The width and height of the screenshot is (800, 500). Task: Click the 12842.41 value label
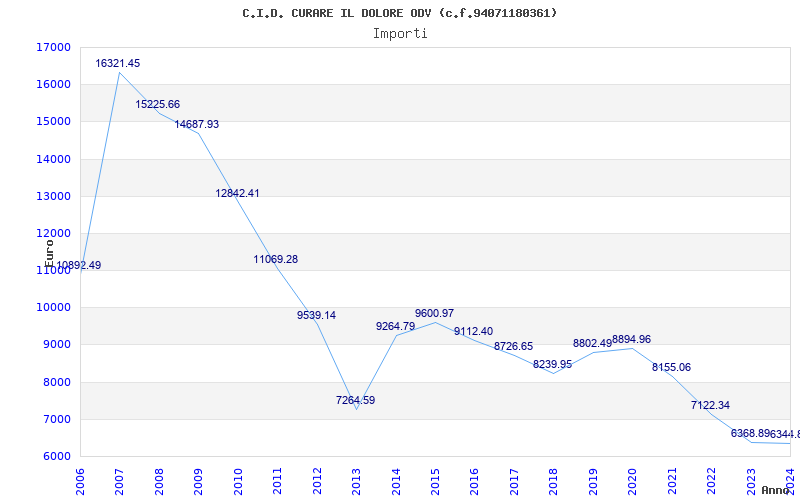tap(237, 193)
